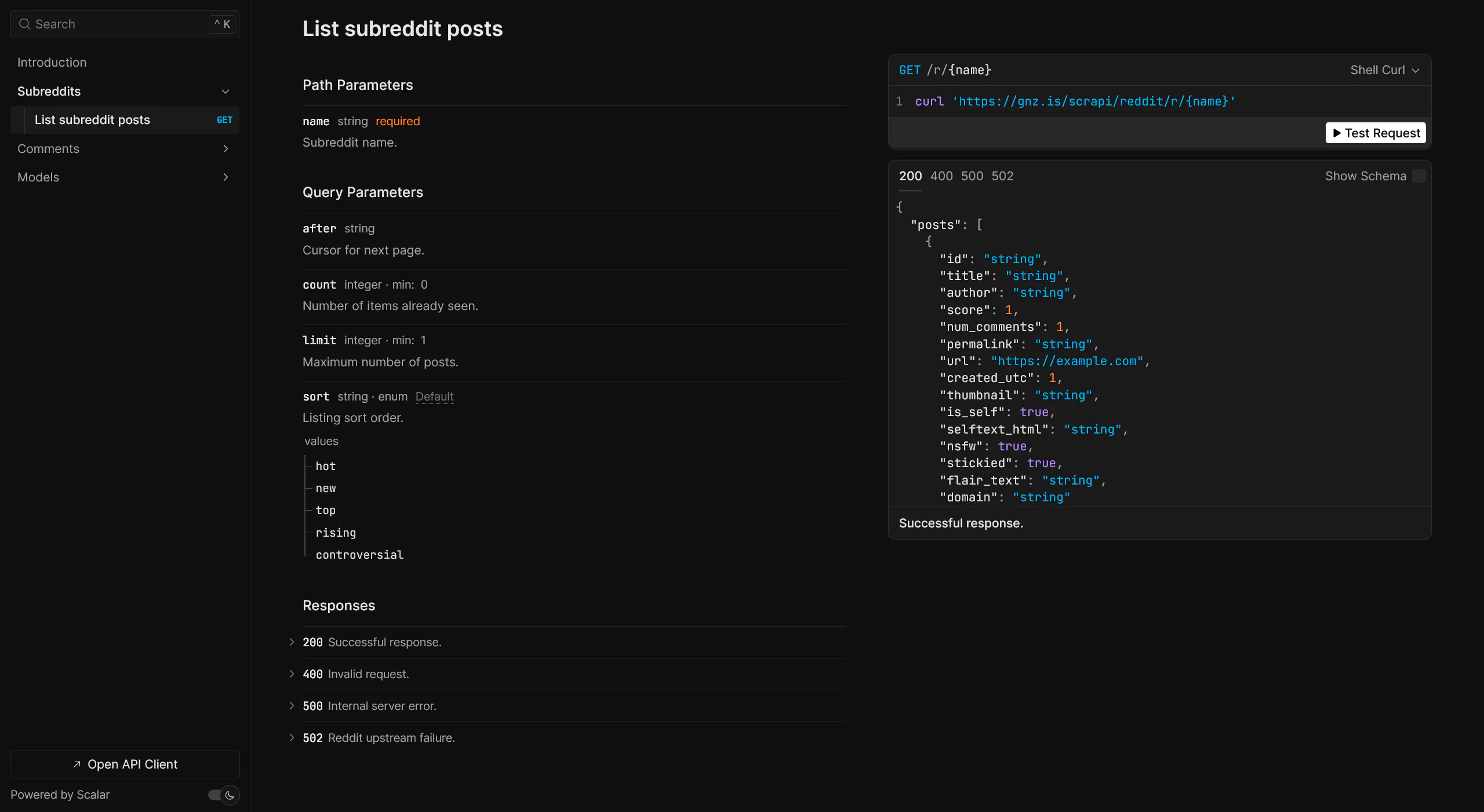Image resolution: width=1484 pixels, height=812 pixels.
Task: Click the 'rising' sort value
Action: (x=336, y=533)
